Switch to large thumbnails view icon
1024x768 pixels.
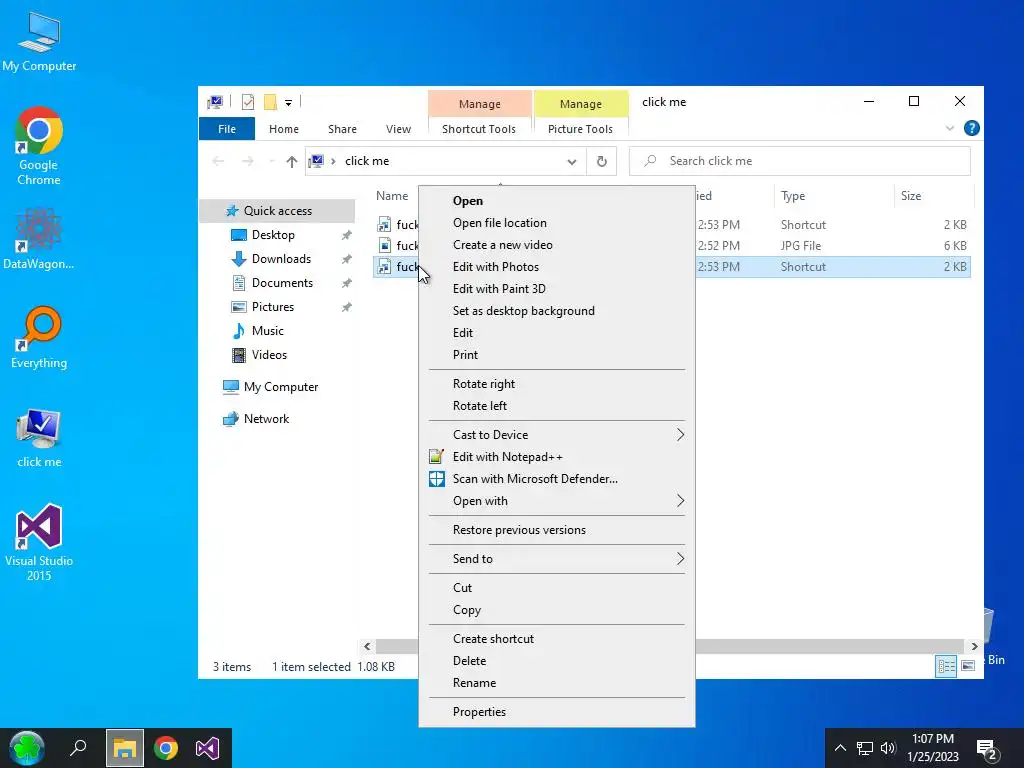tap(968, 666)
